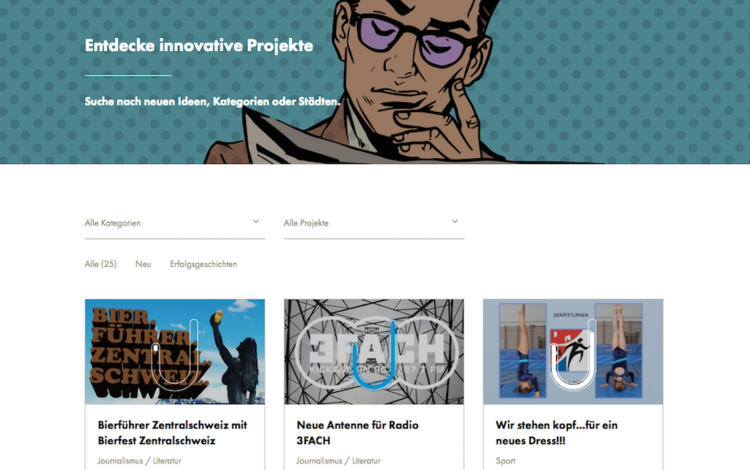Open the gymnastics headstand project image
Image resolution: width=750 pixels, height=470 pixels.
point(573,352)
